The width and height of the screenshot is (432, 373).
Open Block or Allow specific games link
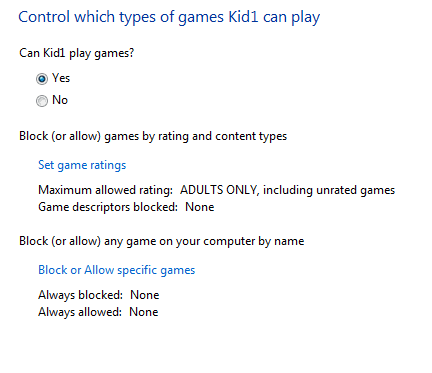[116, 270]
